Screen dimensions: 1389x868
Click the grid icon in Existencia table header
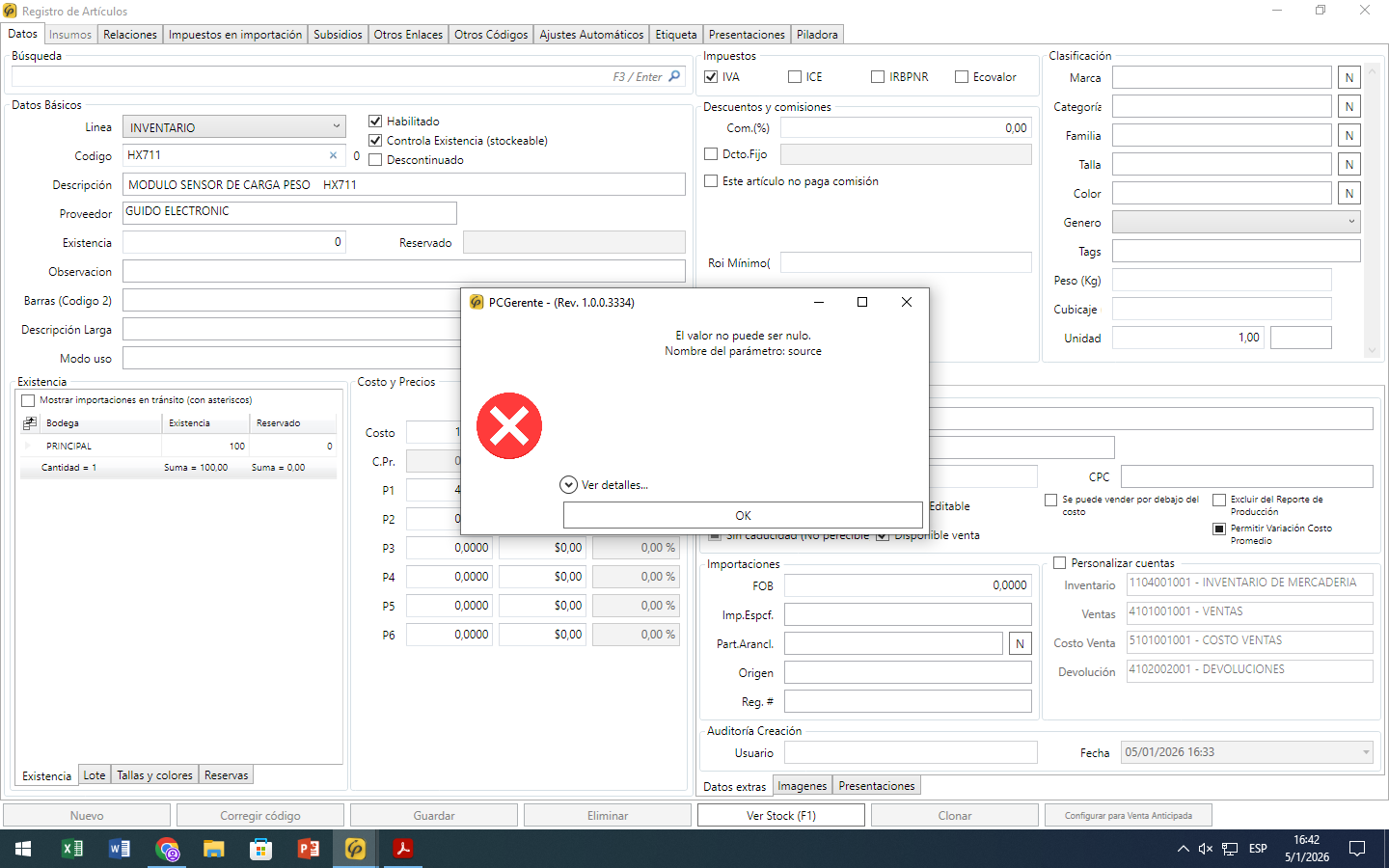click(30, 423)
